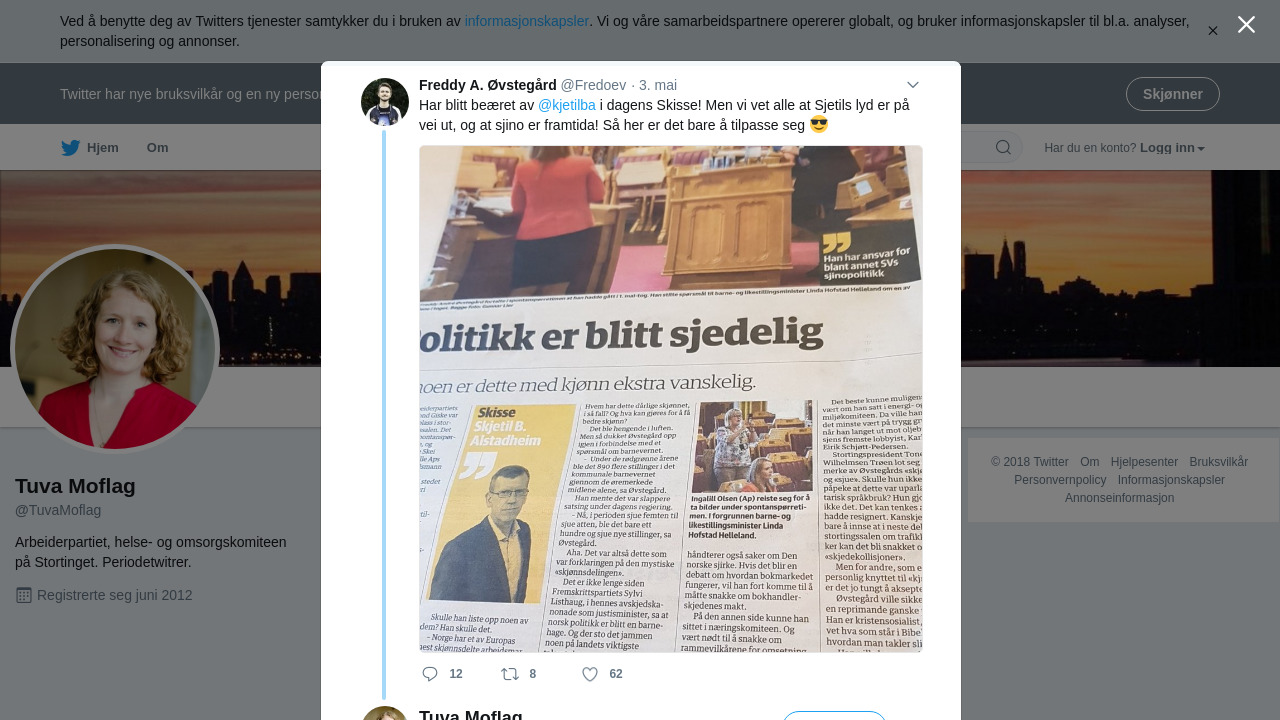The height and width of the screenshot is (720, 1280).
Task: Close the tweet overlay with the large X
Action: 1246,24
